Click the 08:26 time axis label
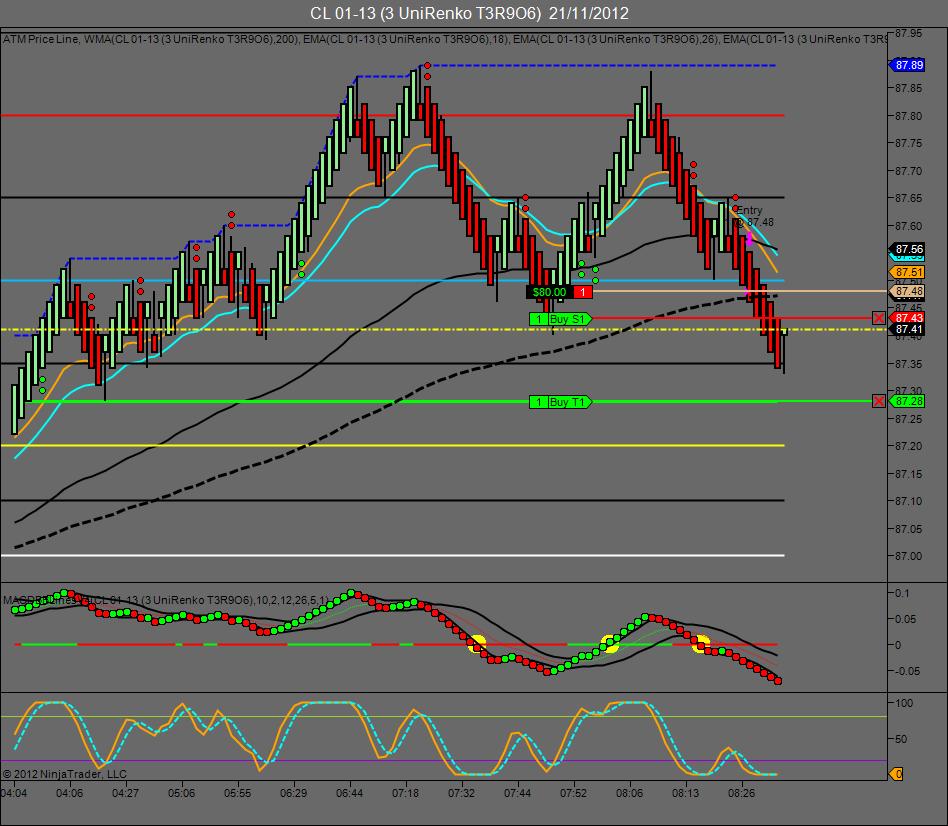The width and height of the screenshot is (948, 826). [741, 792]
